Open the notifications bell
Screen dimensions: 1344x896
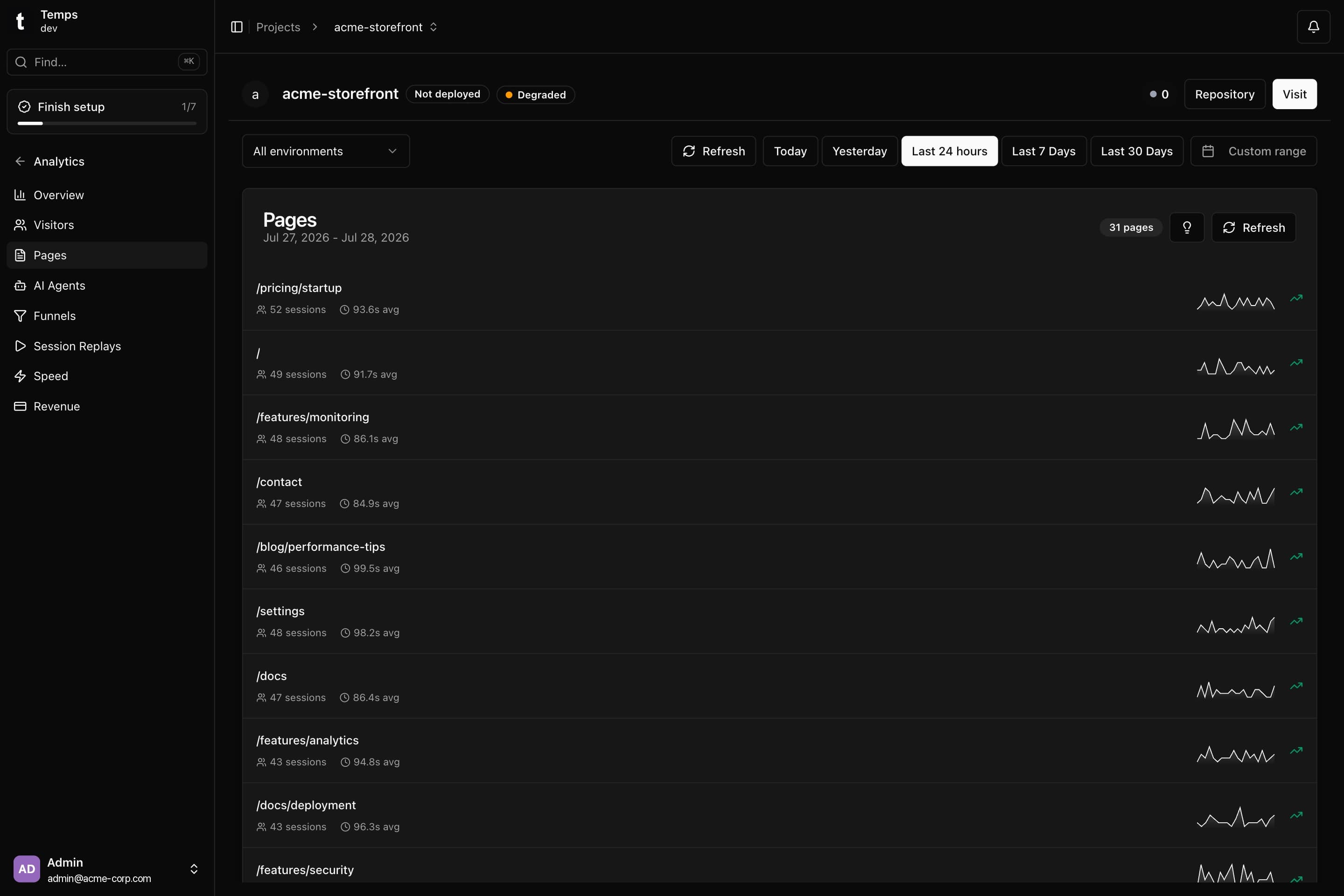[x=1313, y=27]
